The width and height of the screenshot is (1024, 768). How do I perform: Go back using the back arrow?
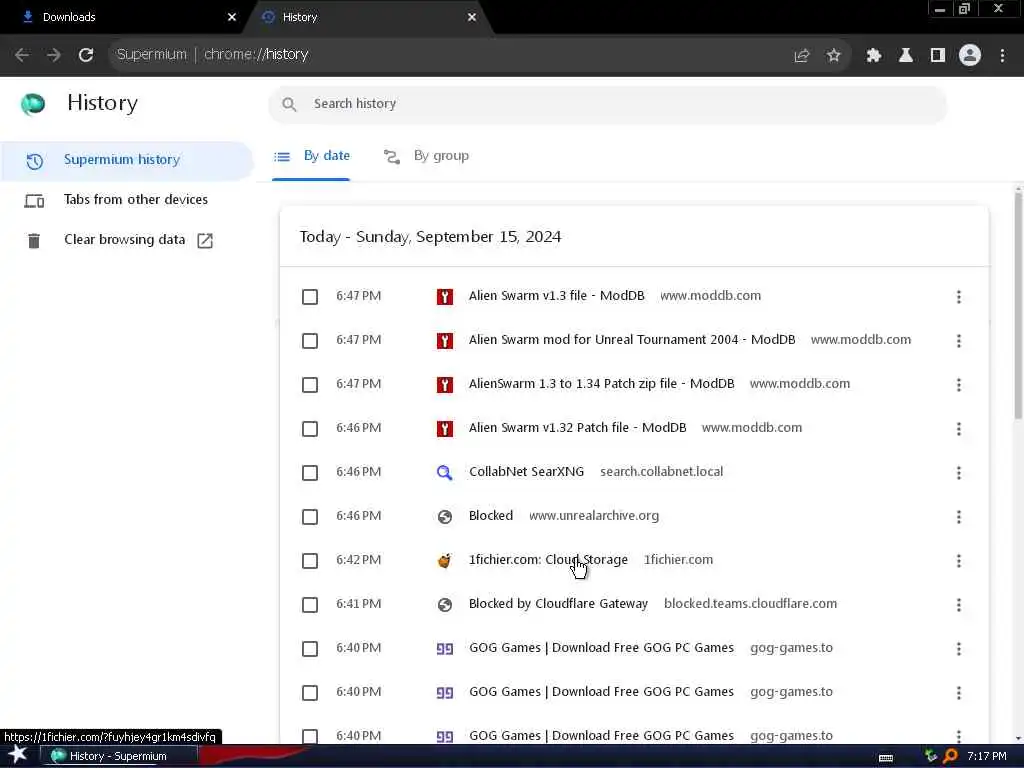pos(22,55)
